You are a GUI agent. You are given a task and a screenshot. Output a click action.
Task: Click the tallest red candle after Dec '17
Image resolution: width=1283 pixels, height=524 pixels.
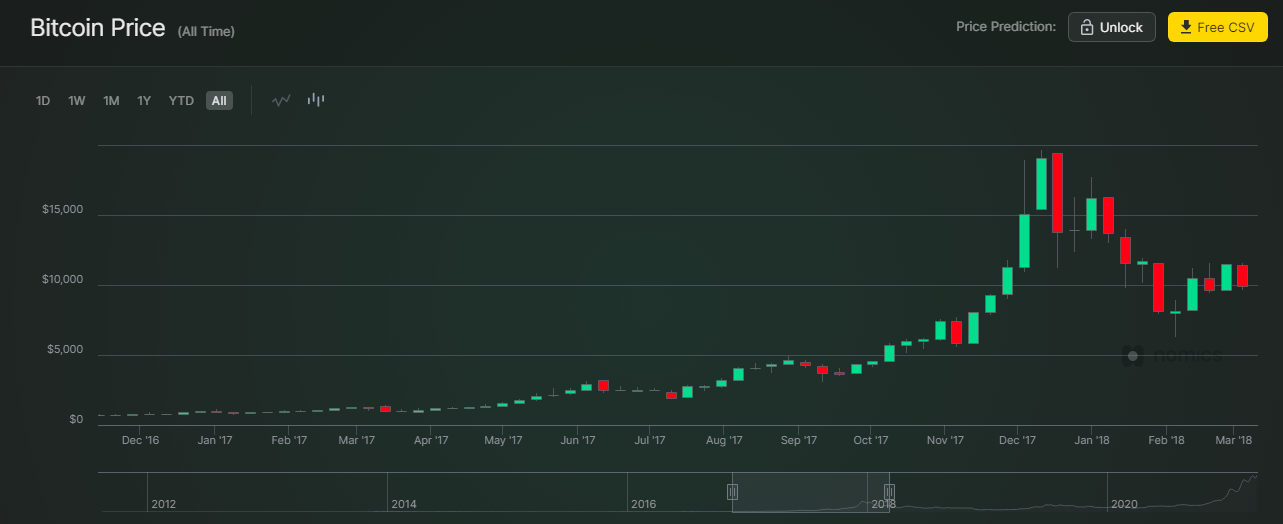pyautogui.click(x=1057, y=193)
